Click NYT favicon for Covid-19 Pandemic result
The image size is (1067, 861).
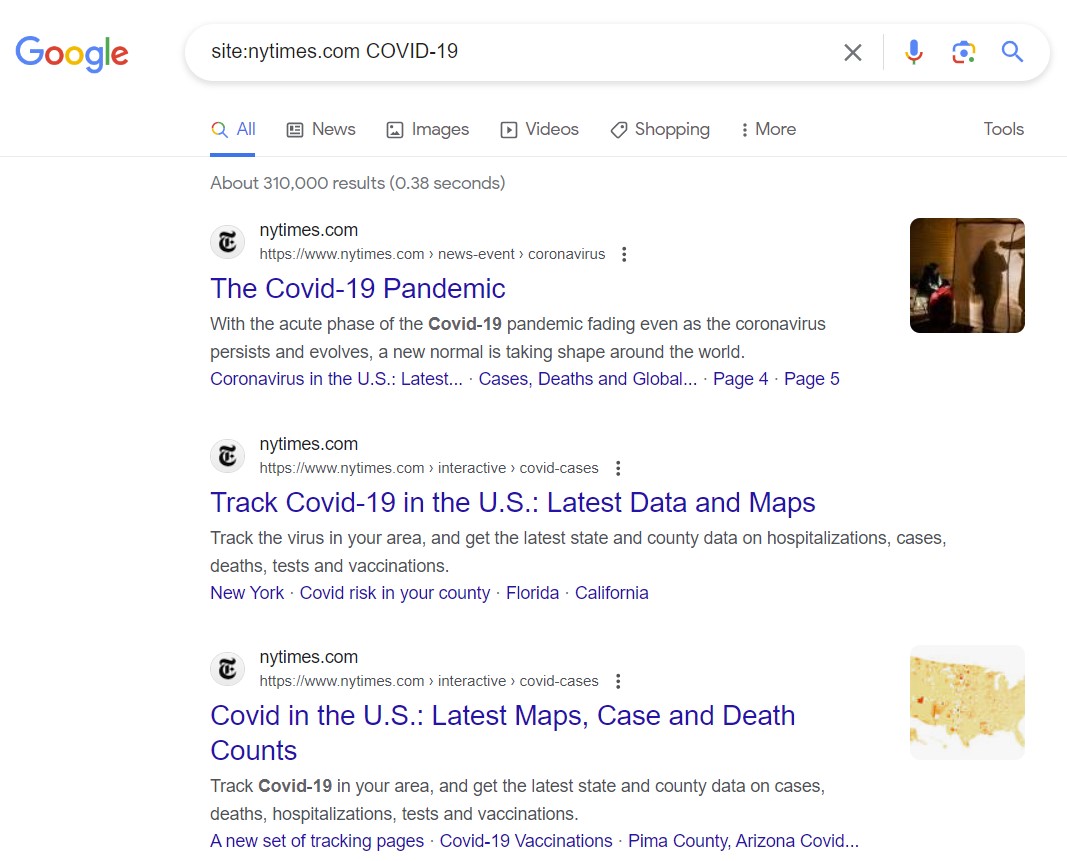point(227,242)
